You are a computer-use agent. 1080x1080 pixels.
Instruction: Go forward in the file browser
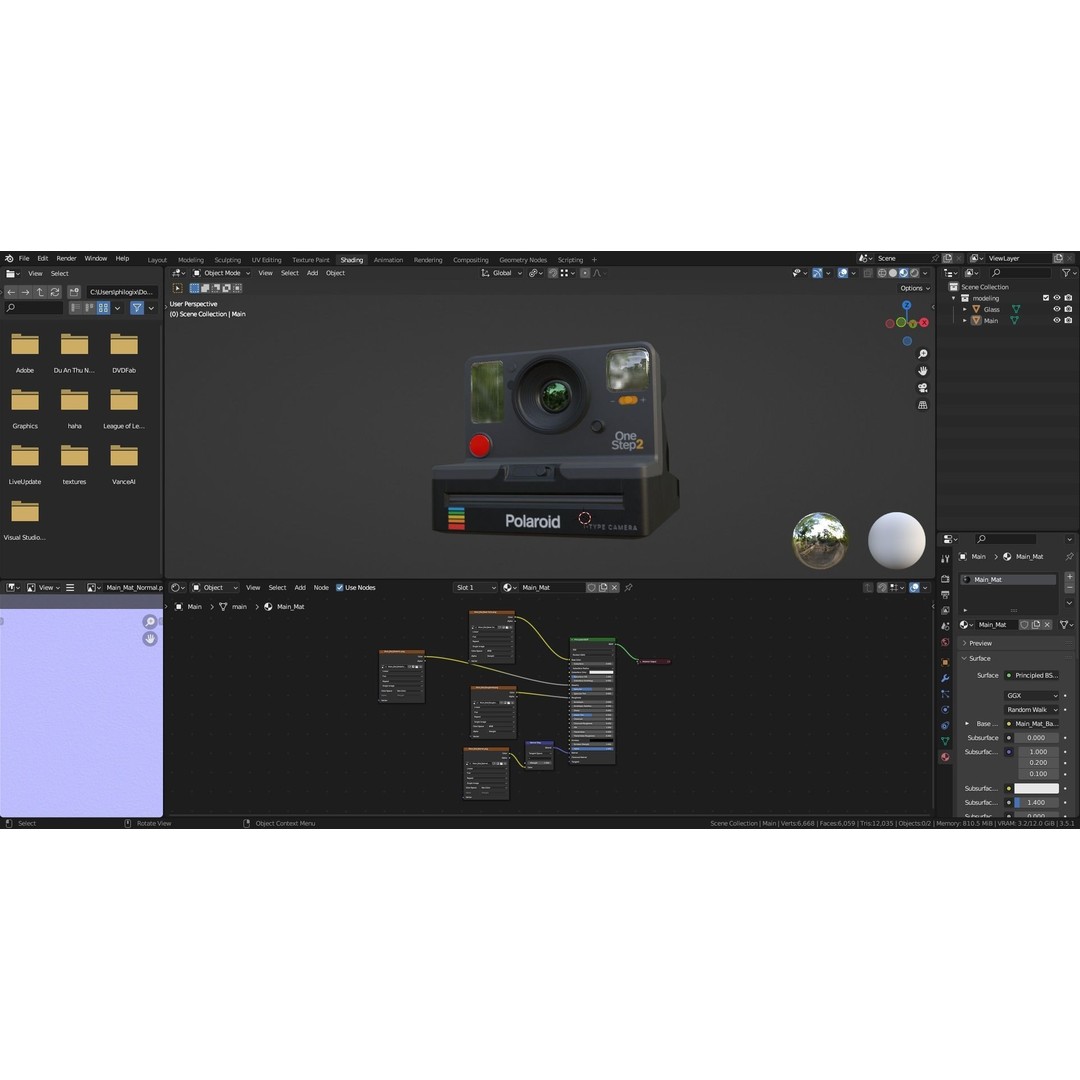pyautogui.click(x=25, y=292)
